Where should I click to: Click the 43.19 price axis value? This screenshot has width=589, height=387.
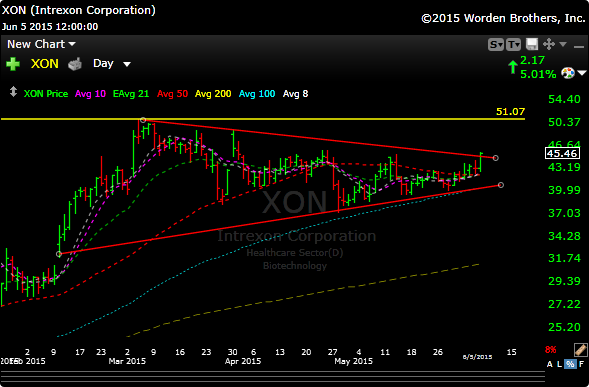pos(564,167)
